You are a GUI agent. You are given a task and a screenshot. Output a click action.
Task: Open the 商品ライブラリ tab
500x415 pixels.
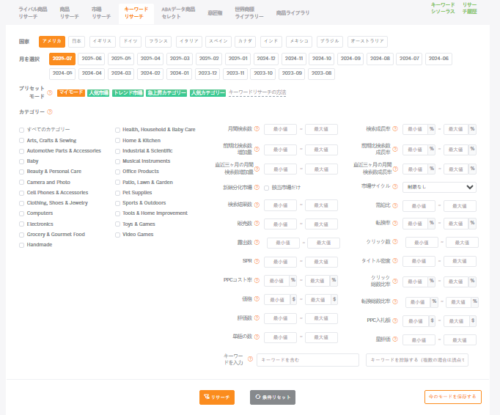point(293,13)
